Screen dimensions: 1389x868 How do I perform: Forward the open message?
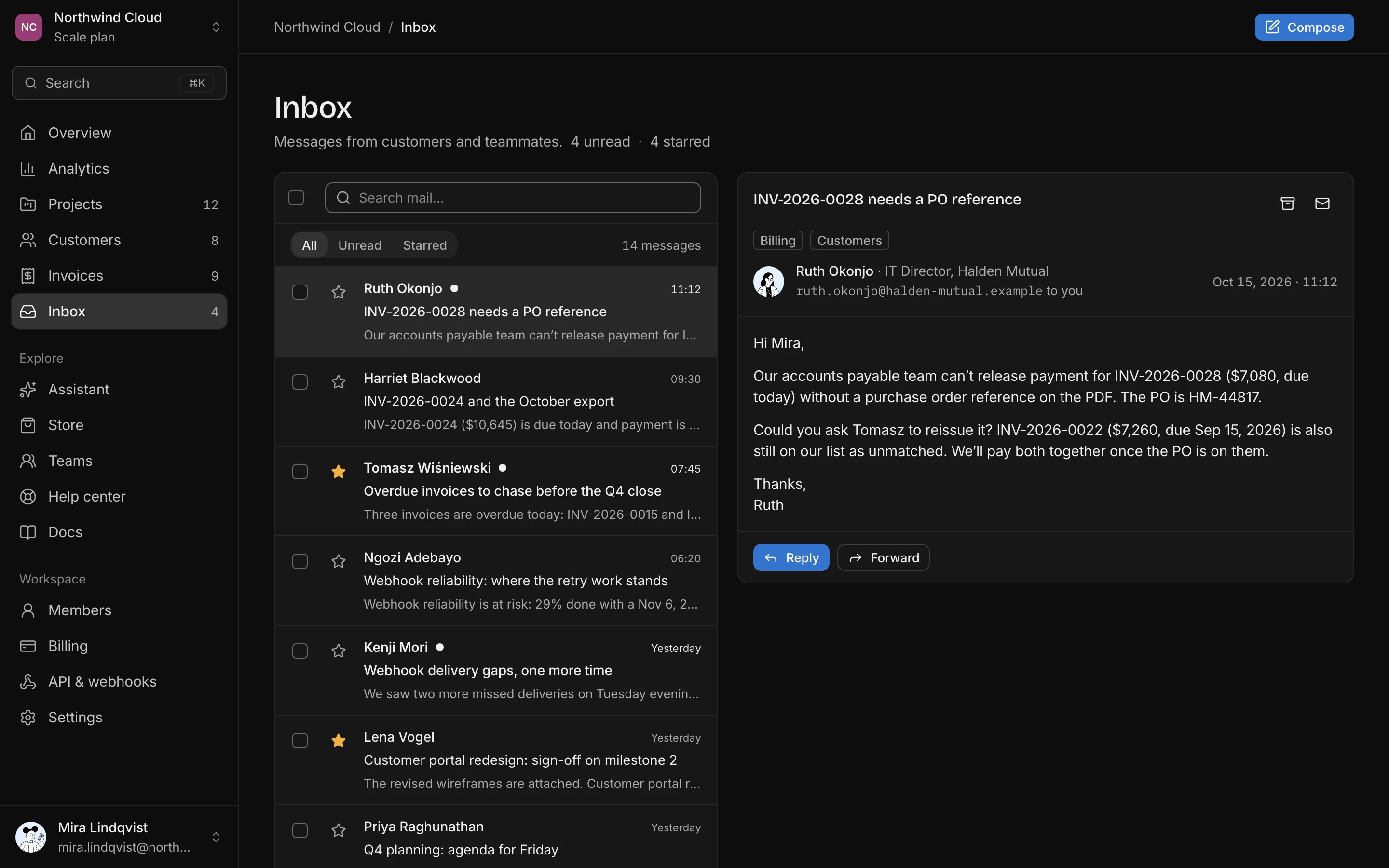click(884, 557)
